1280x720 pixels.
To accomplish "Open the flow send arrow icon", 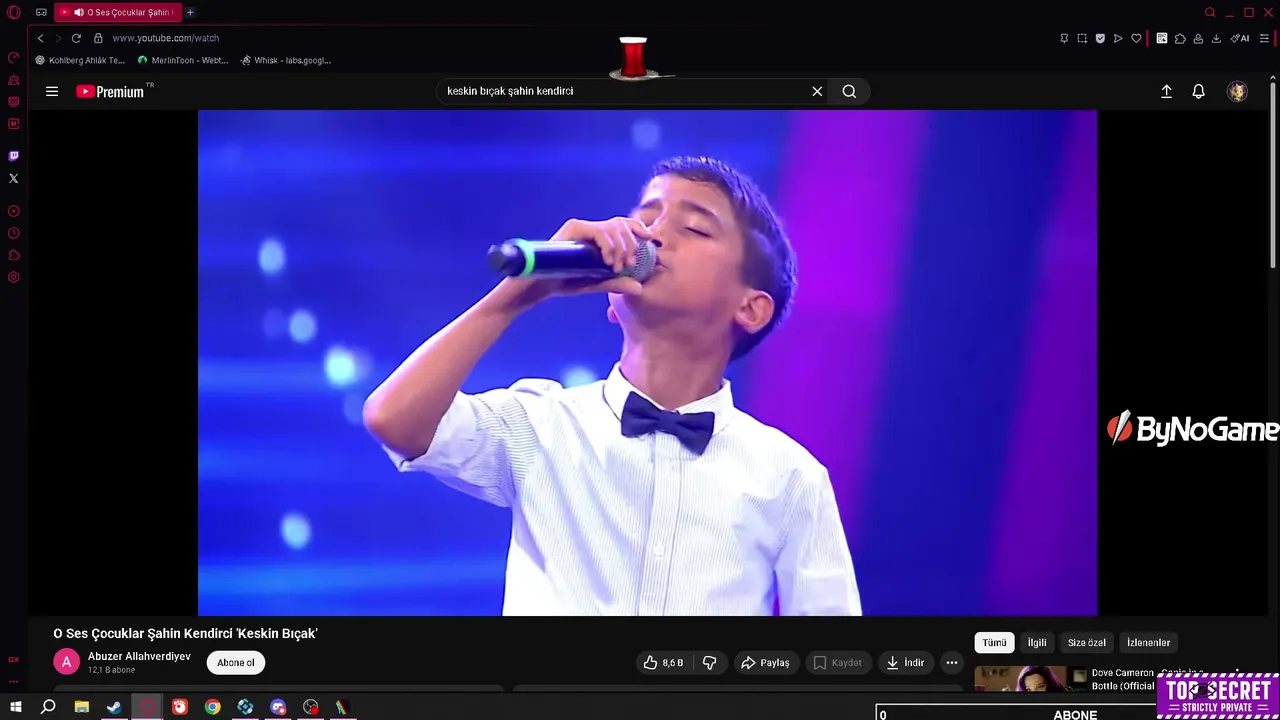I will click(1118, 38).
